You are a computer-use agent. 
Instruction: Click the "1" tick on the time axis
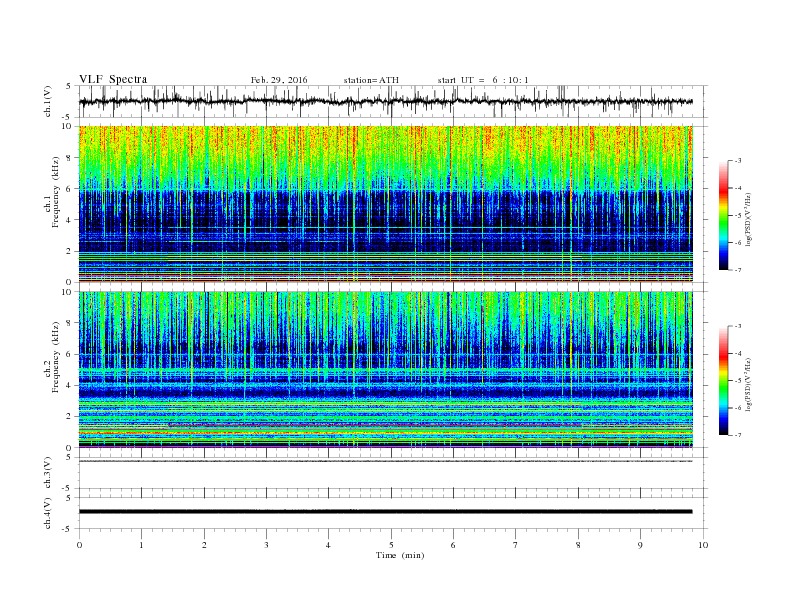pyautogui.click(x=141, y=545)
